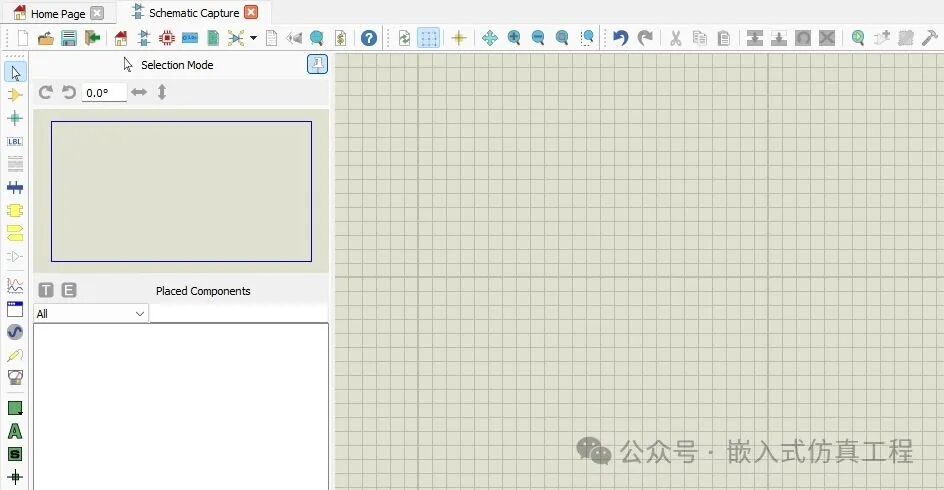
Task: Pick parts from libraries magnifier icon
Action: coord(858,39)
